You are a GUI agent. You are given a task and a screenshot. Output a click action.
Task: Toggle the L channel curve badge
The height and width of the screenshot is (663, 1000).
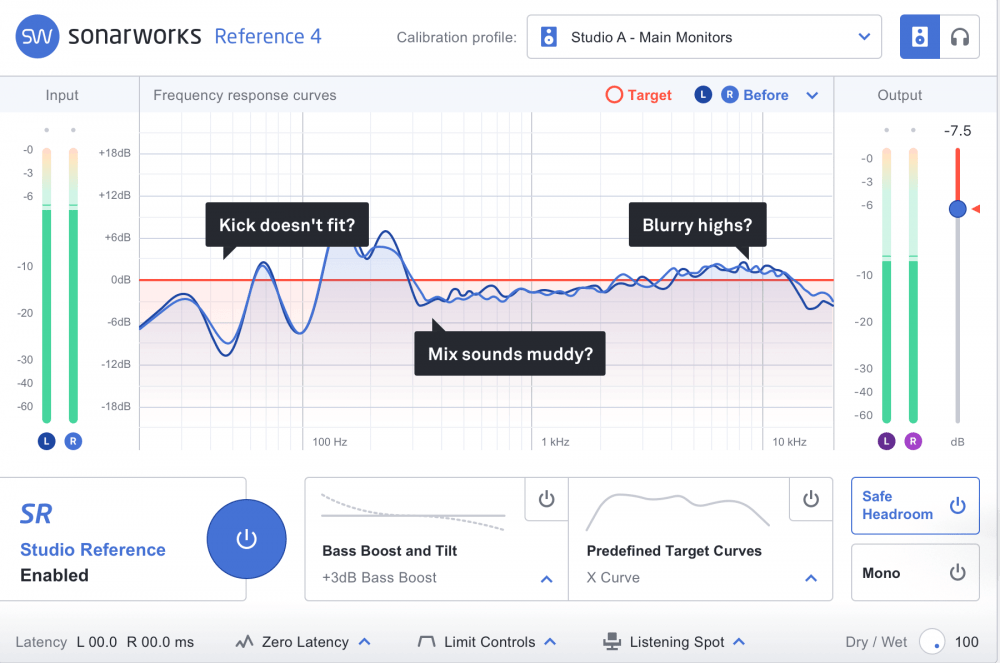coord(703,95)
